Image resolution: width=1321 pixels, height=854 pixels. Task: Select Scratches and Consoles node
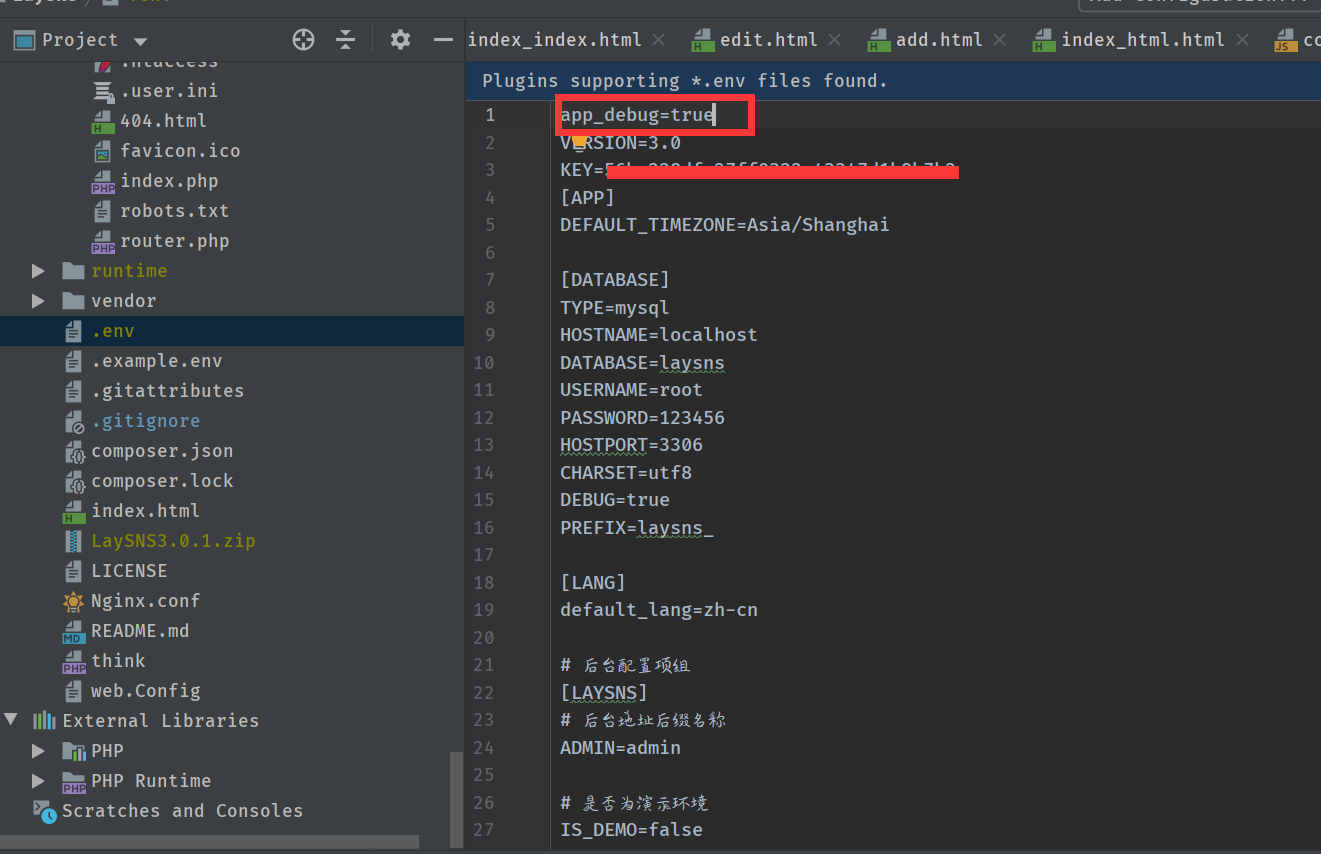coord(182,811)
